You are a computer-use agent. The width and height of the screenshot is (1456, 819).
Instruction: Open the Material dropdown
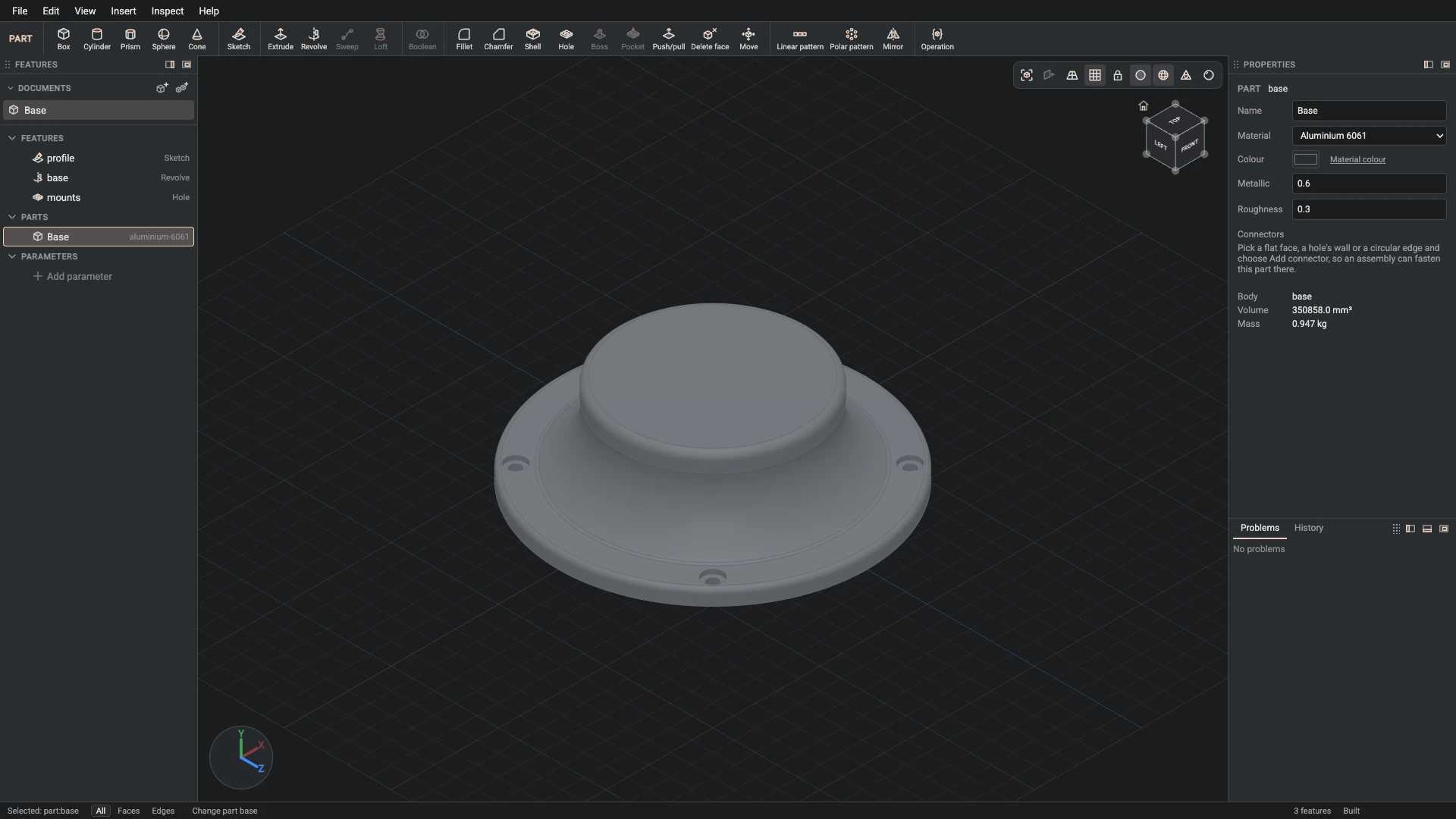(1370, 136)
